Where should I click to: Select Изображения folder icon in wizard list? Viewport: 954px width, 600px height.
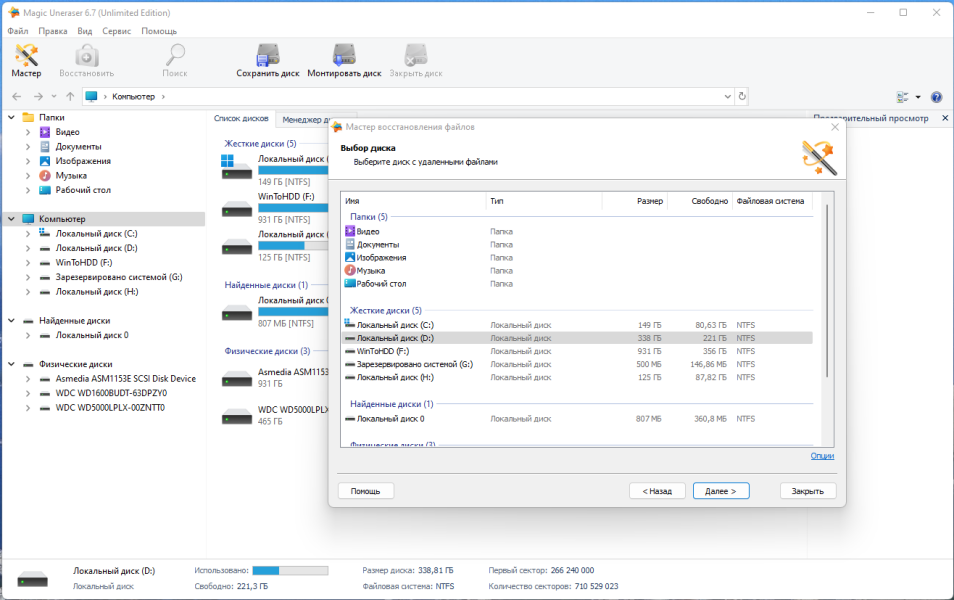click(x=350, y=257)
